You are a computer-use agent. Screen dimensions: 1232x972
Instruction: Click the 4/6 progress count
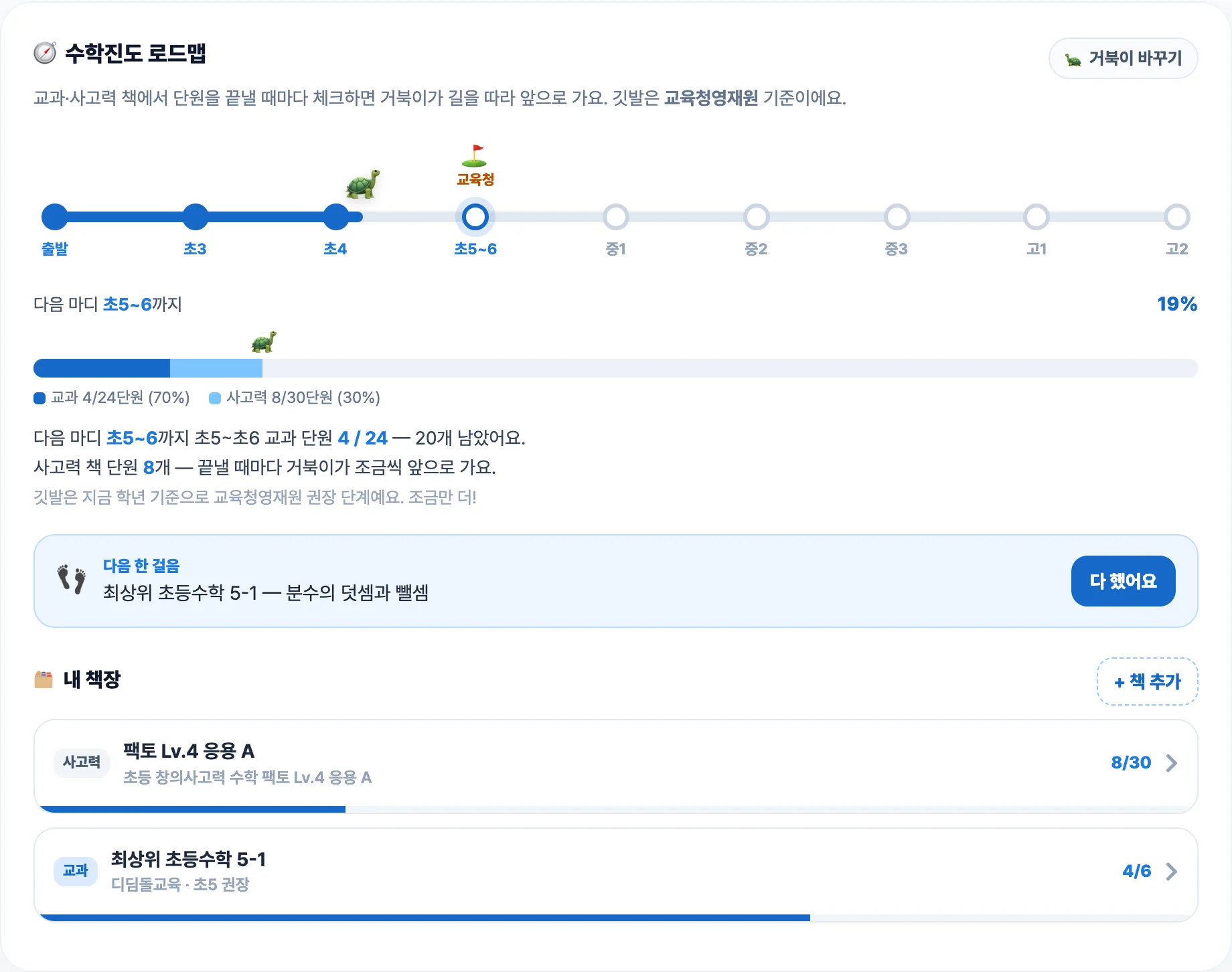(x=1137, y=871)
